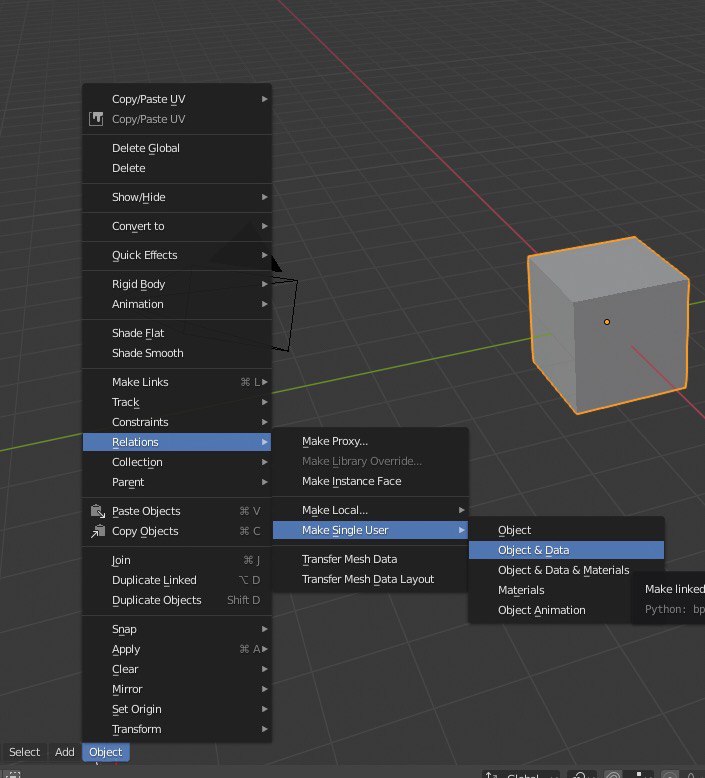
Task: Expand the Make Links submenu
Action: [x=177, y=382]
